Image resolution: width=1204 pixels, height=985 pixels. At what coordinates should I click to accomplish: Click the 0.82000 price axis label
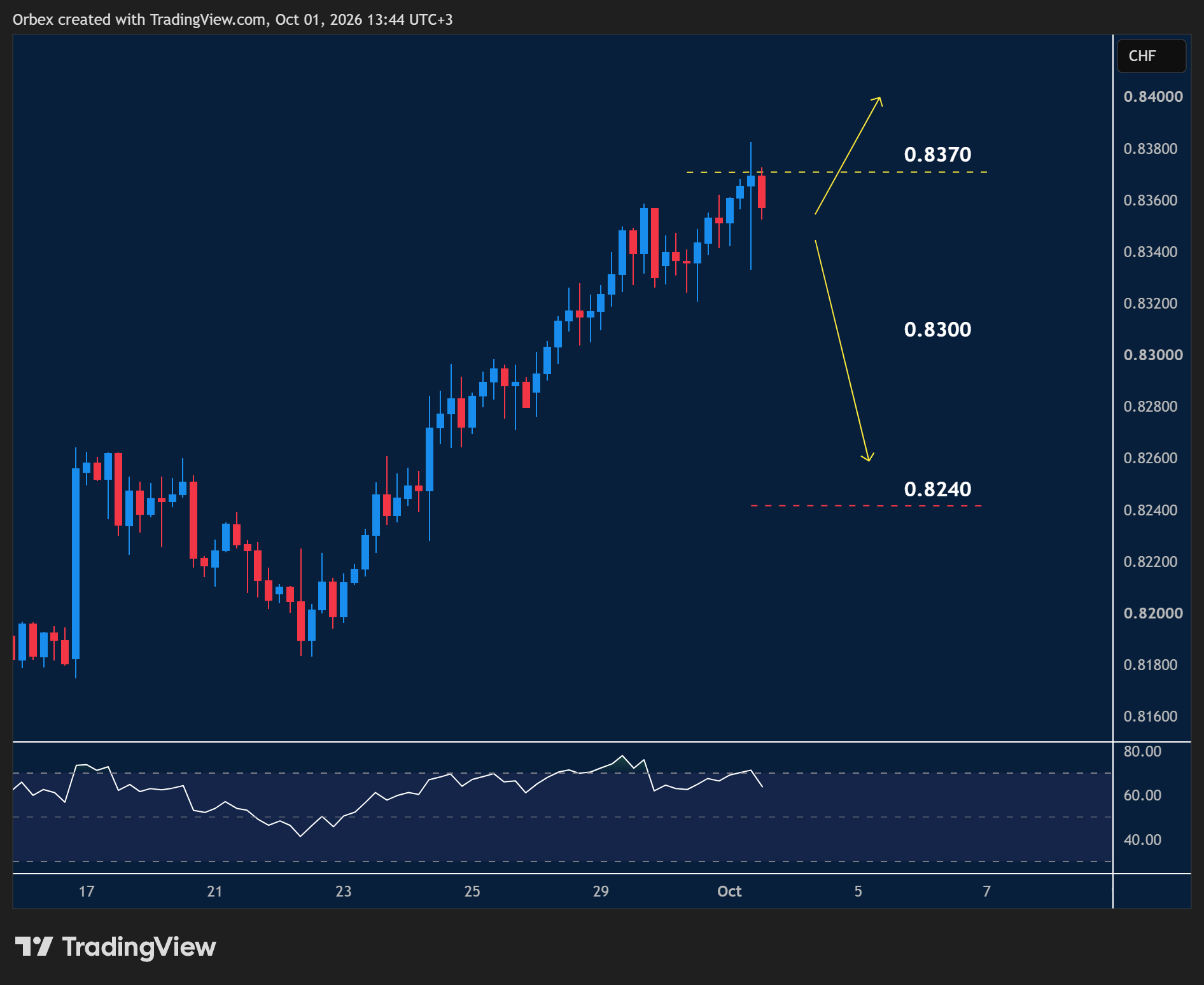(x=1153, y=613)
